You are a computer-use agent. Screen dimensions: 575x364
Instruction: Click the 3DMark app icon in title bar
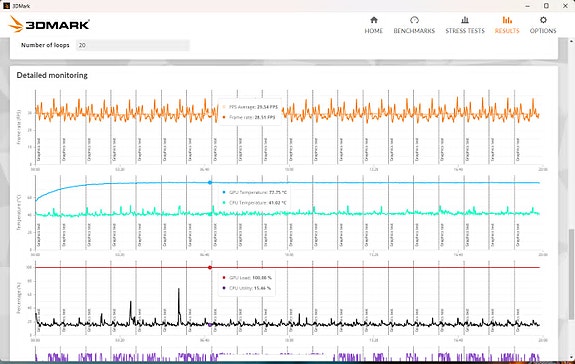[x=6, y=6]
